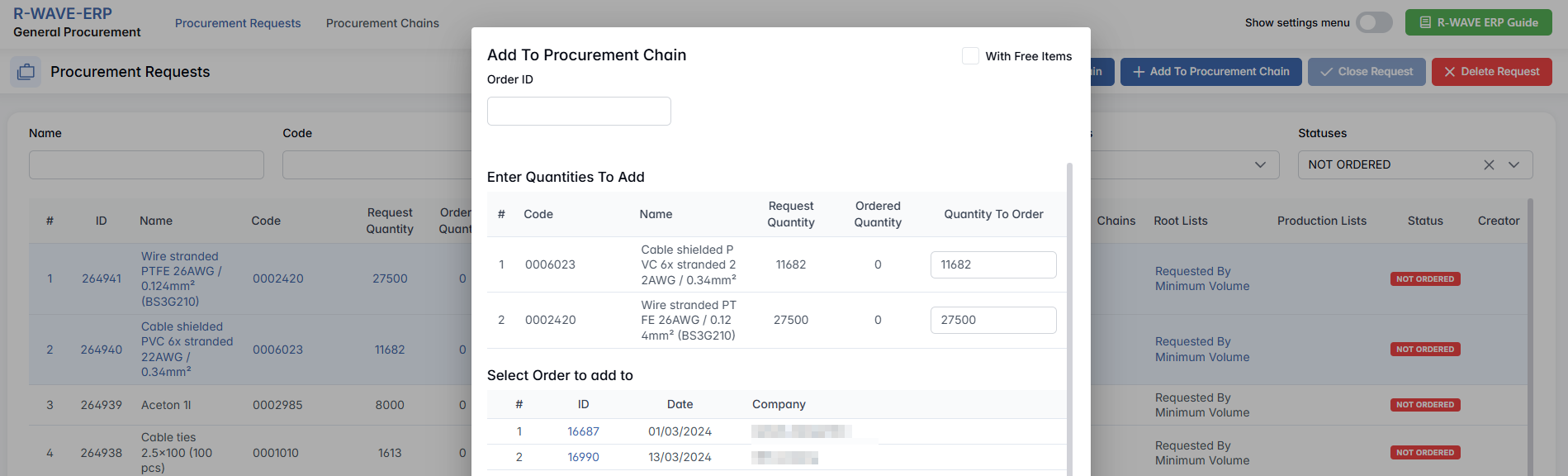Click the dialog's vertical scrollbar
Screen dimensions: 1568x476
tap(1069, 314)
